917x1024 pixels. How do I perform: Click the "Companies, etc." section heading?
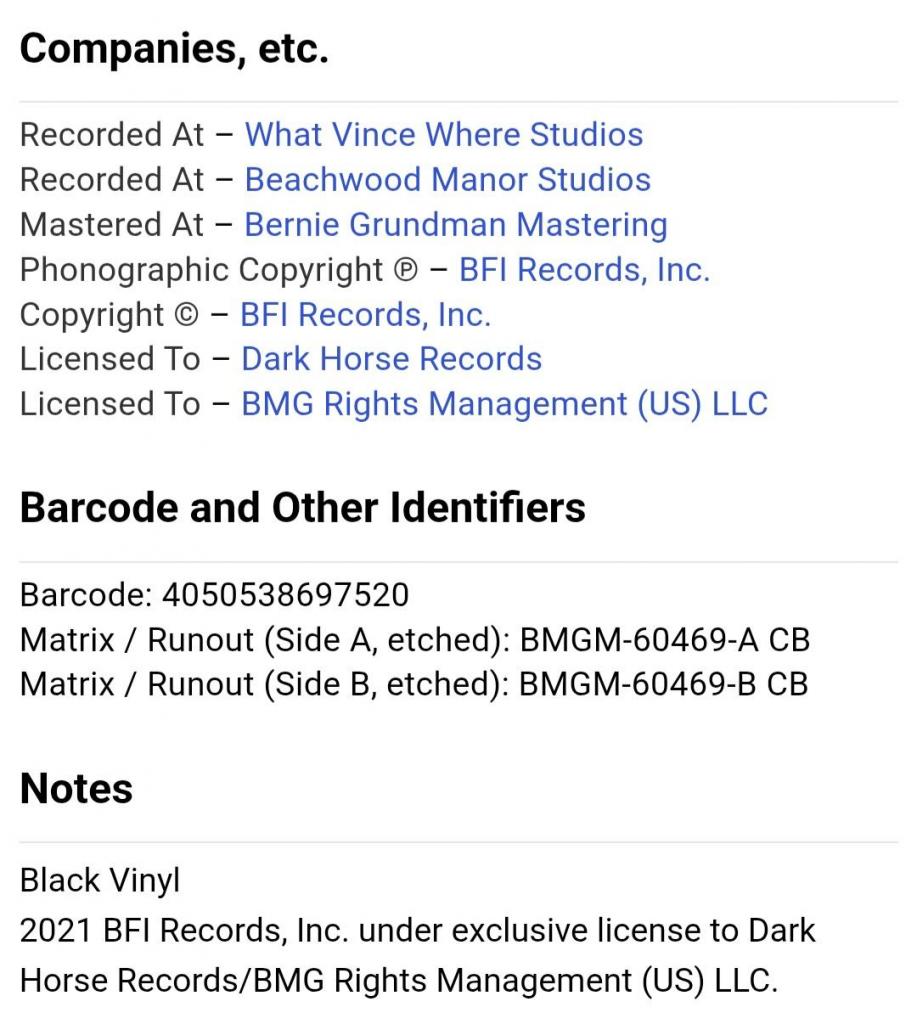tap(174, 48)
